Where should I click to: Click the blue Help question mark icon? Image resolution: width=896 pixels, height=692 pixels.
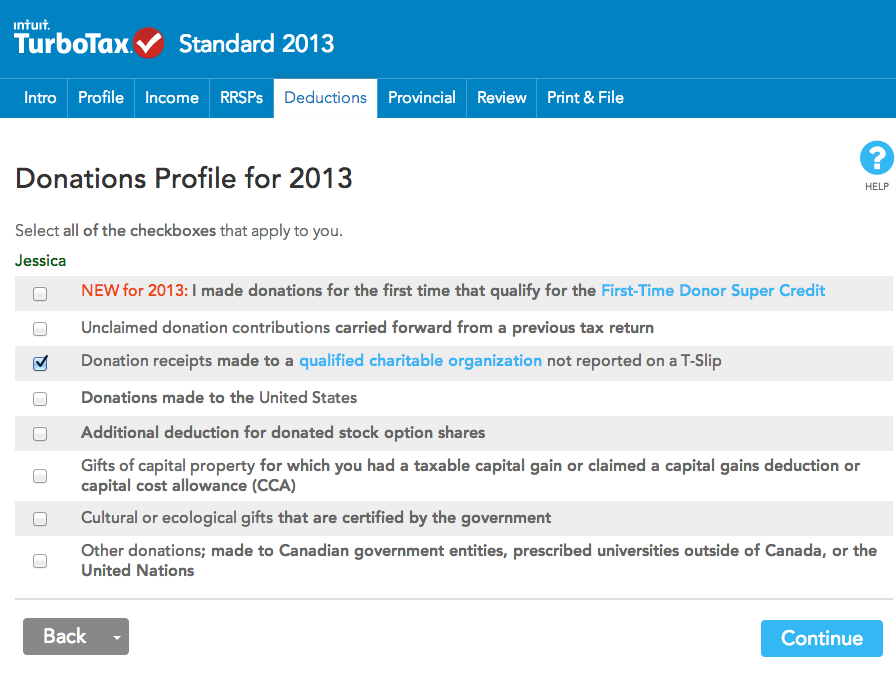coord(876,160)
